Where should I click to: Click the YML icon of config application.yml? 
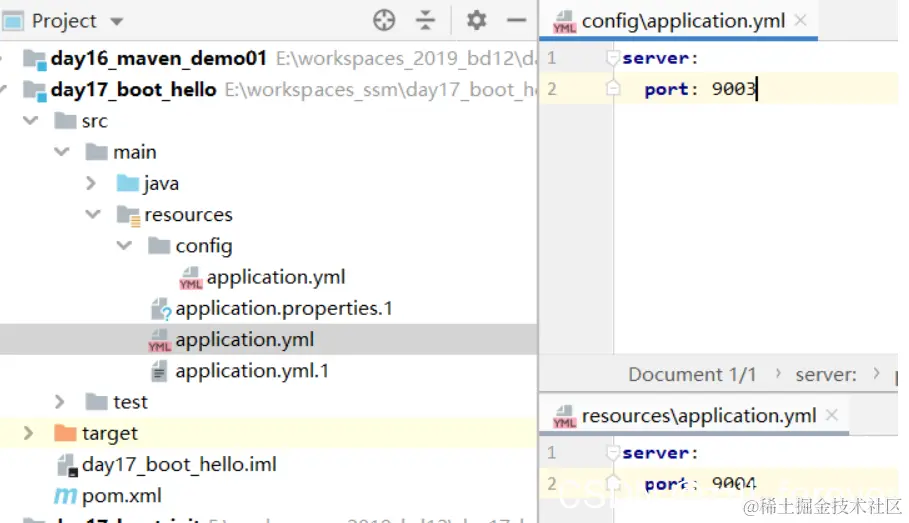click(x=191, y=278)
